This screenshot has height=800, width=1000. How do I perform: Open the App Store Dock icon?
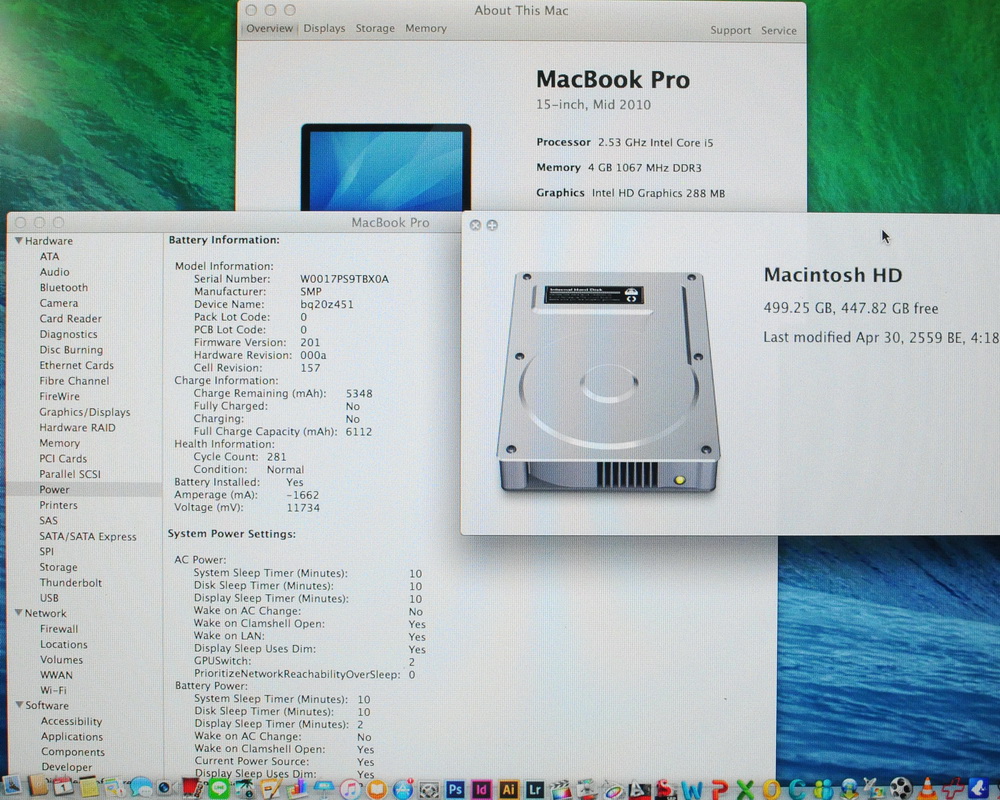click(403, 790)
